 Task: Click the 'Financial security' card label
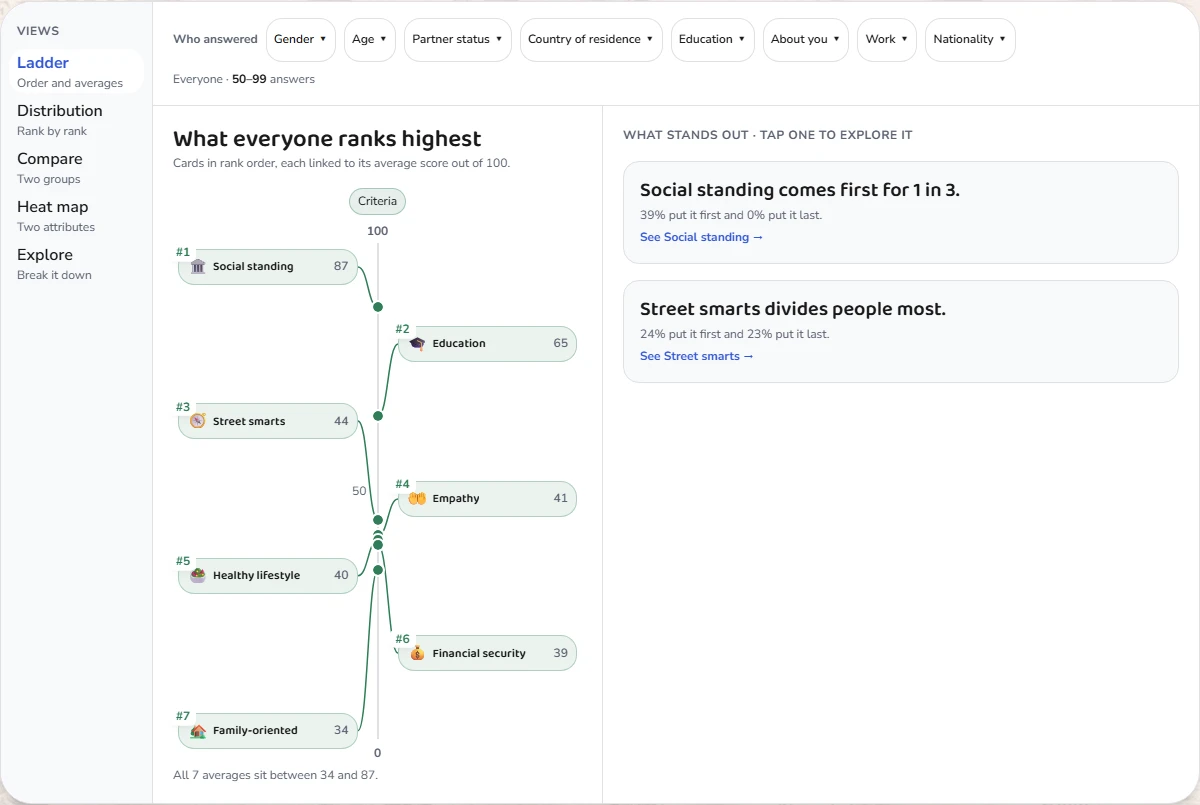tap(479, 654)
